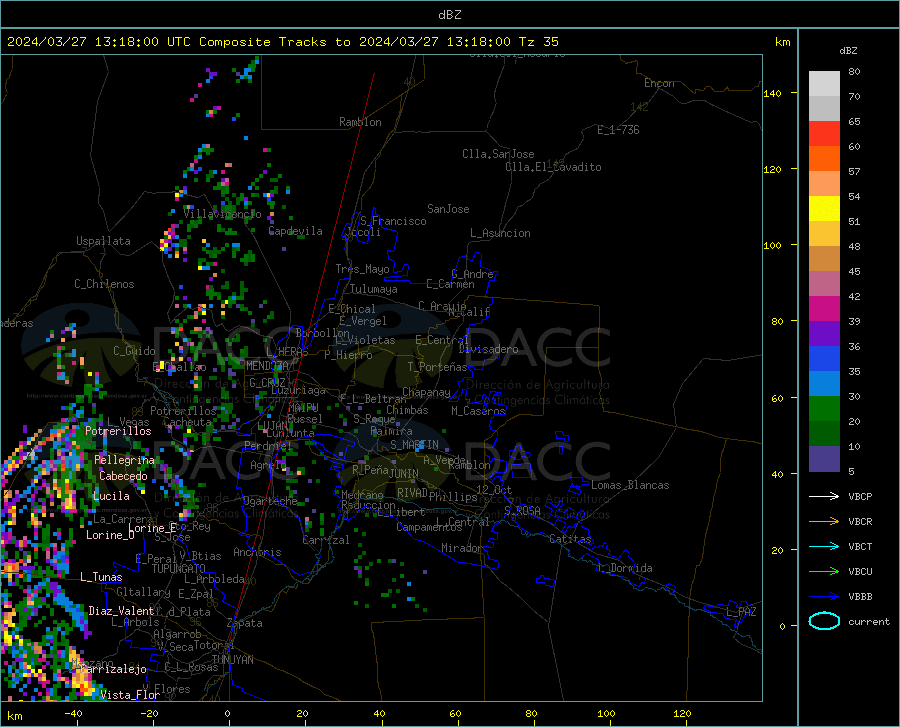Image resolution: width=900 pixels, height=727 pixels.
Task: Click the MENDOZA city label
Action: tap(267, 366)
